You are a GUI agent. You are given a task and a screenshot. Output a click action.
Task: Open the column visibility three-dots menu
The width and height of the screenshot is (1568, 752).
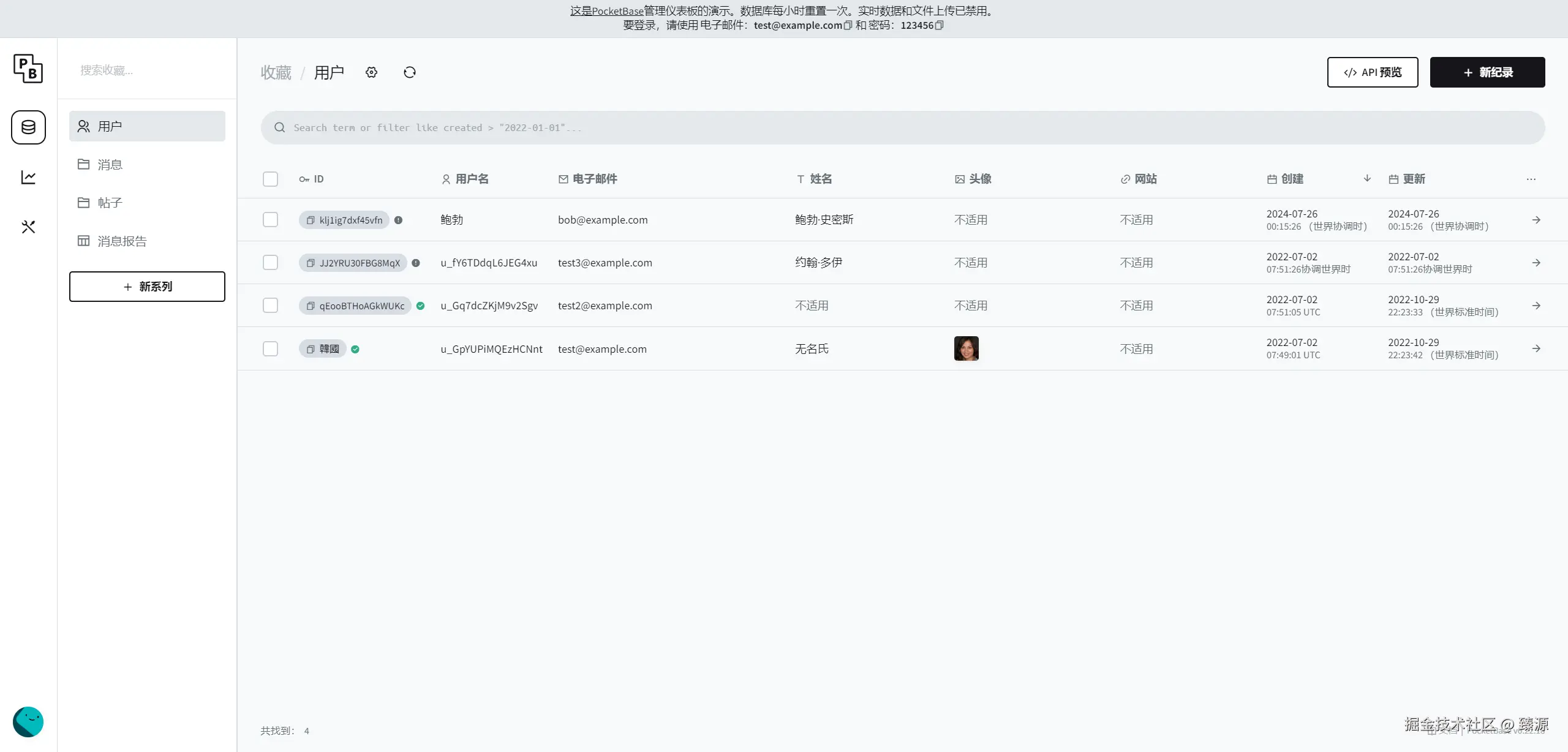(1531, 179)
